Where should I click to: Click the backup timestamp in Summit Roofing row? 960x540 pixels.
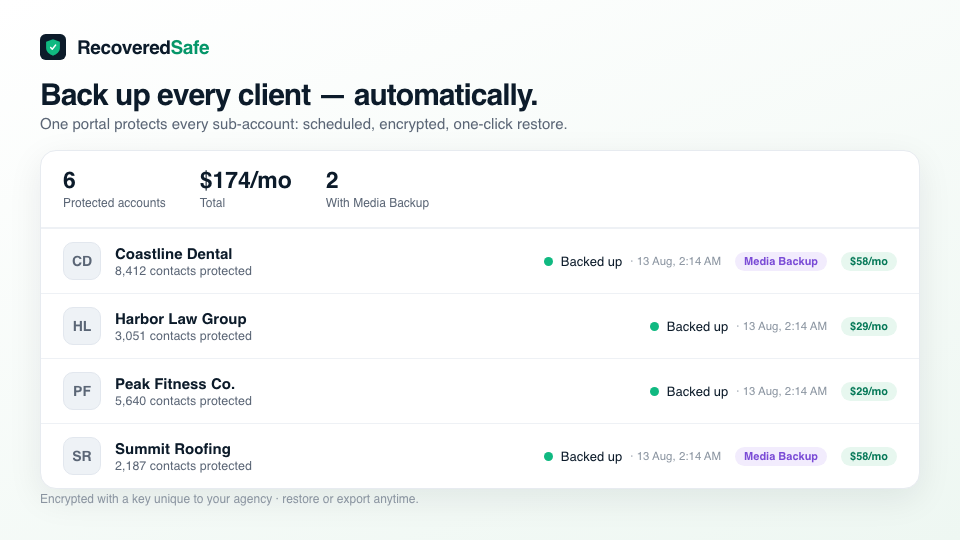678,456
